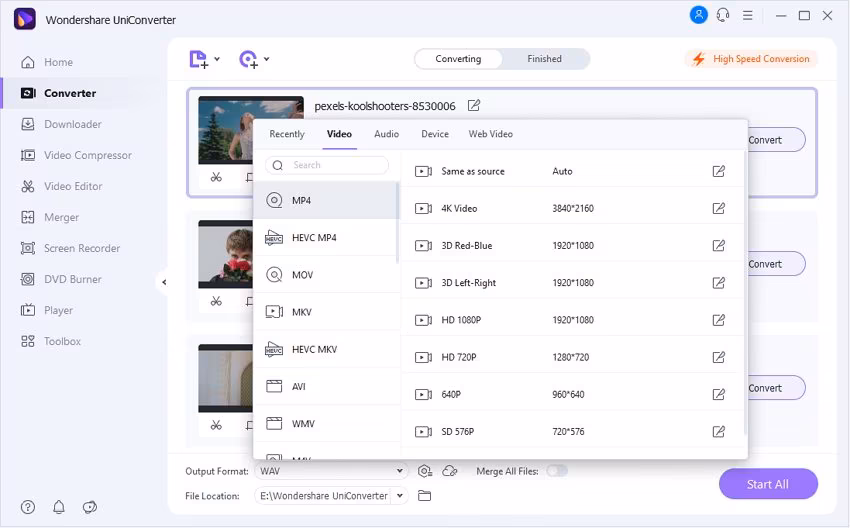The width and height of the screenshot is (850, 528).
Task: Expand the Add disc dropdown arrow
Action: point(267,59)
